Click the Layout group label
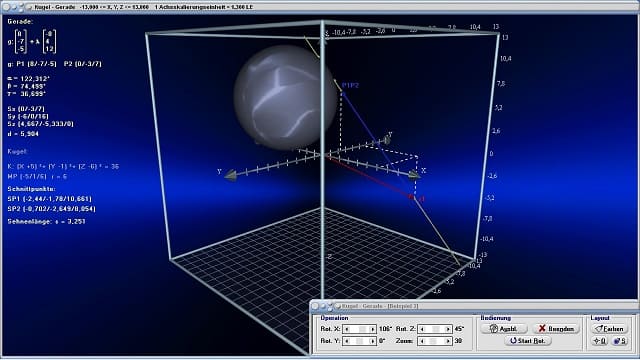 point(600,318)
